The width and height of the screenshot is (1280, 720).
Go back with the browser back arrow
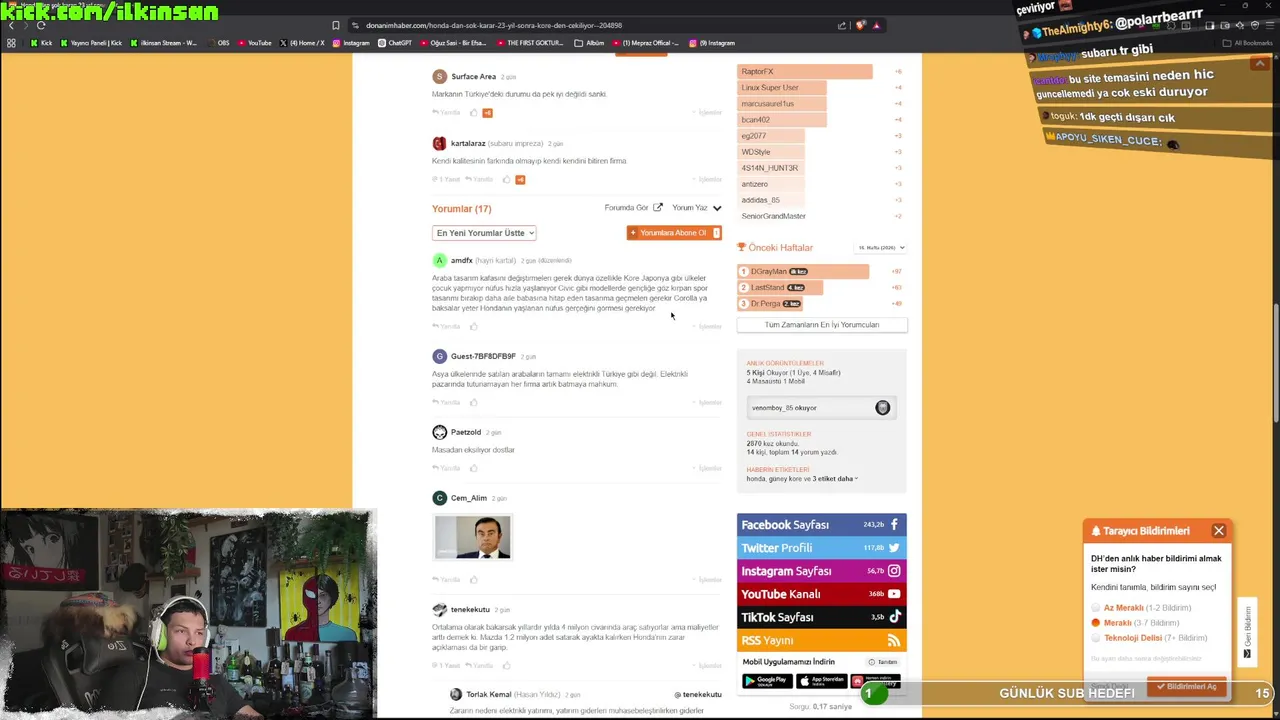[x=11, y=25]
